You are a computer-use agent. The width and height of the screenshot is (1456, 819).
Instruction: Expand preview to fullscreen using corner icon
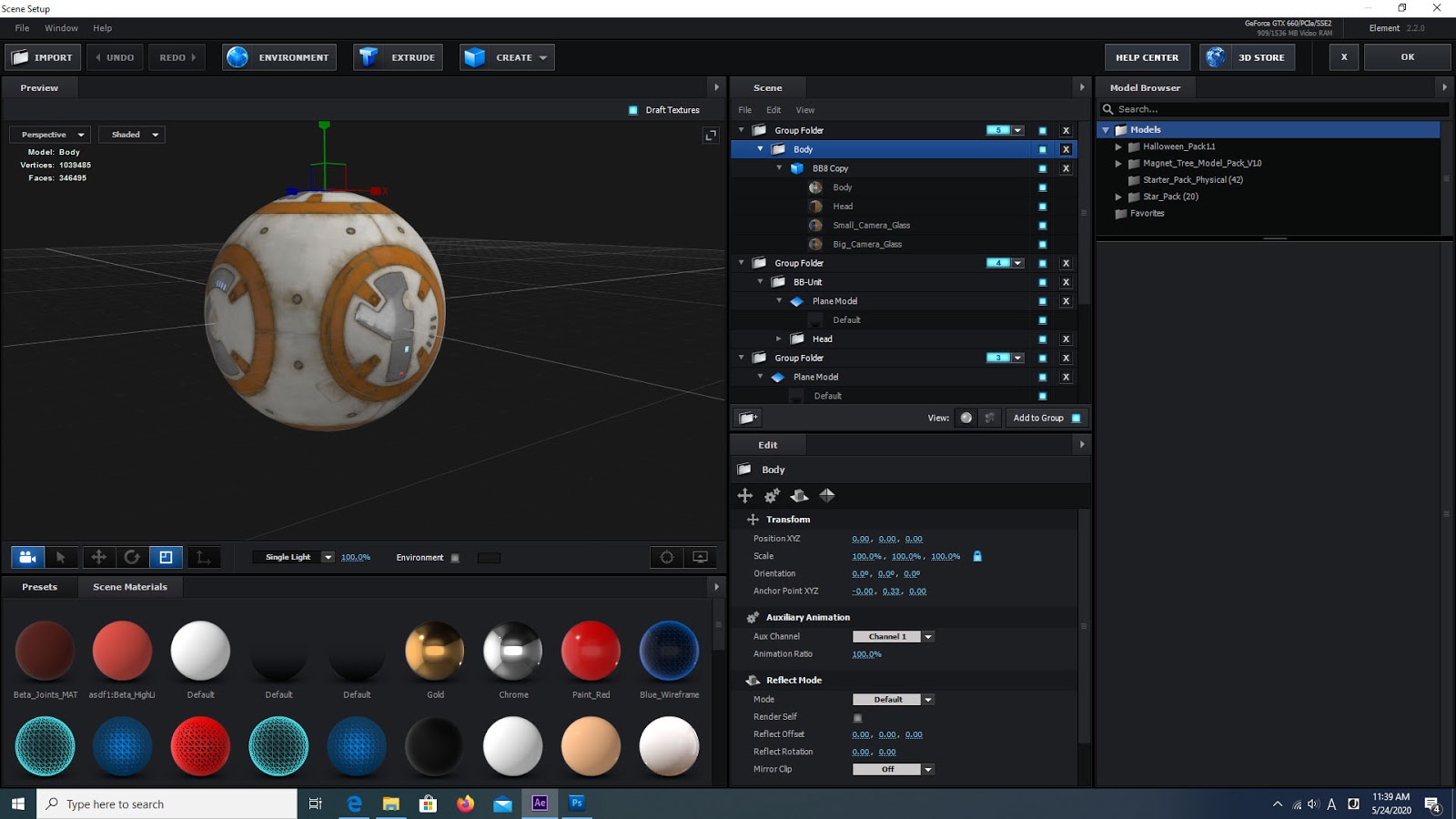pos(711,135)
